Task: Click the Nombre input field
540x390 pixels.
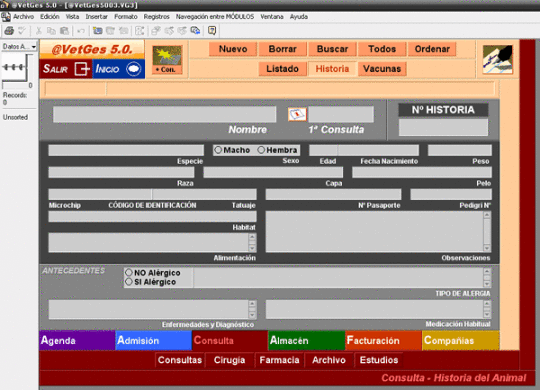Action: [x=165, y=114]
